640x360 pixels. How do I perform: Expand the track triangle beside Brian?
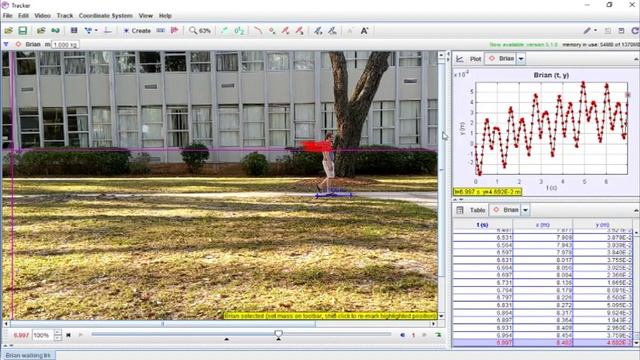click(6, 44)
